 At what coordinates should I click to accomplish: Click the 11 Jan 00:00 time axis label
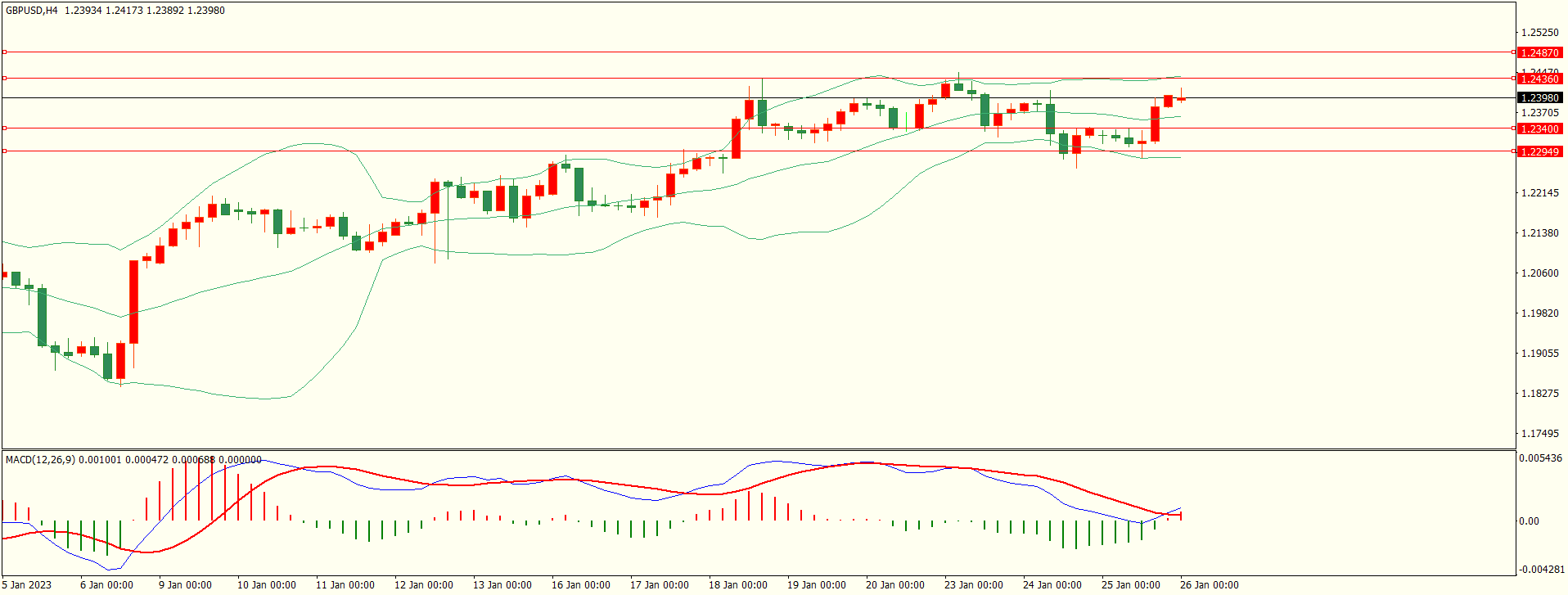(x=345, y=584)
